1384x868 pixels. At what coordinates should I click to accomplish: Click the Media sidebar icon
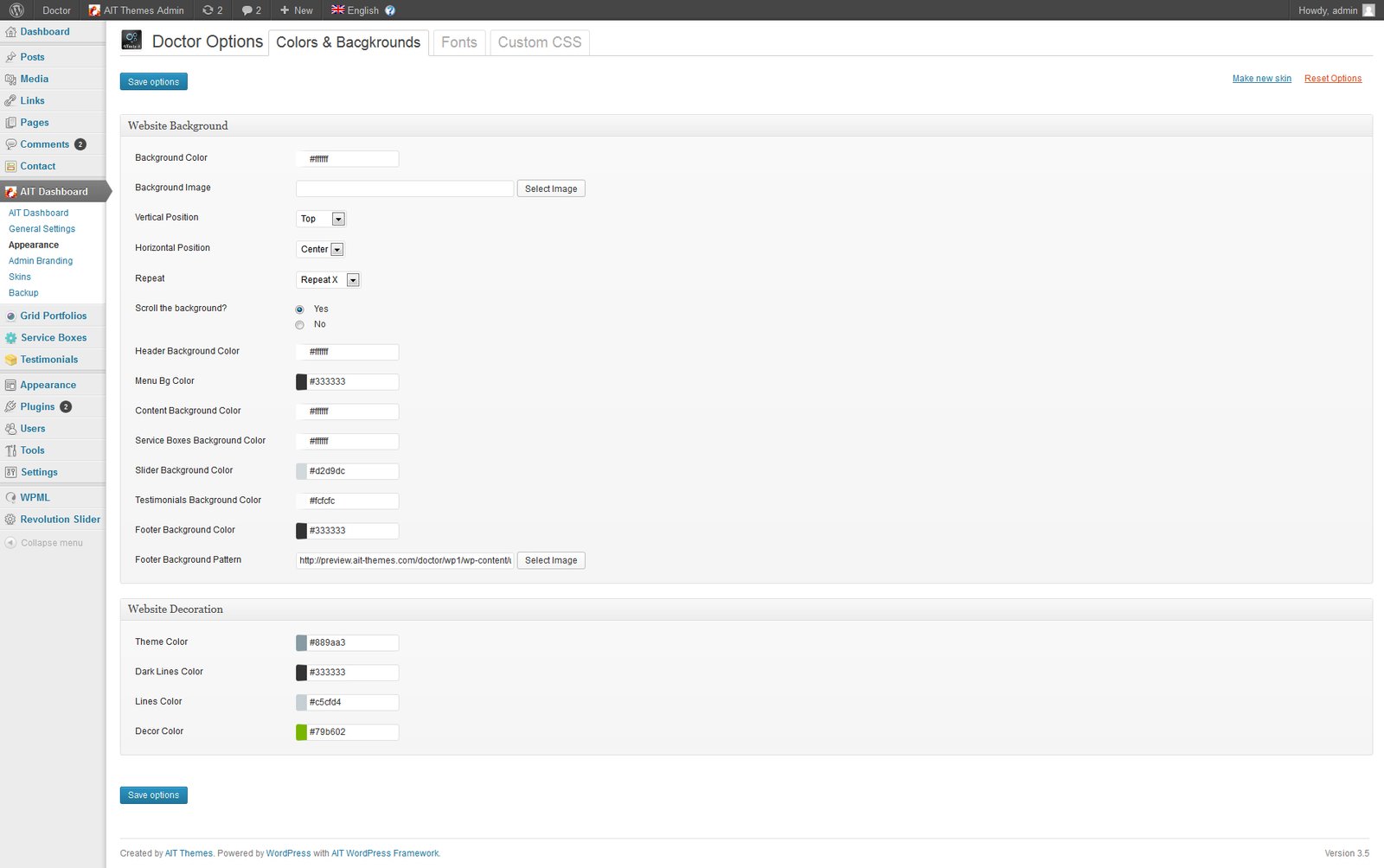pyautogui.click(x=10, y=79)
